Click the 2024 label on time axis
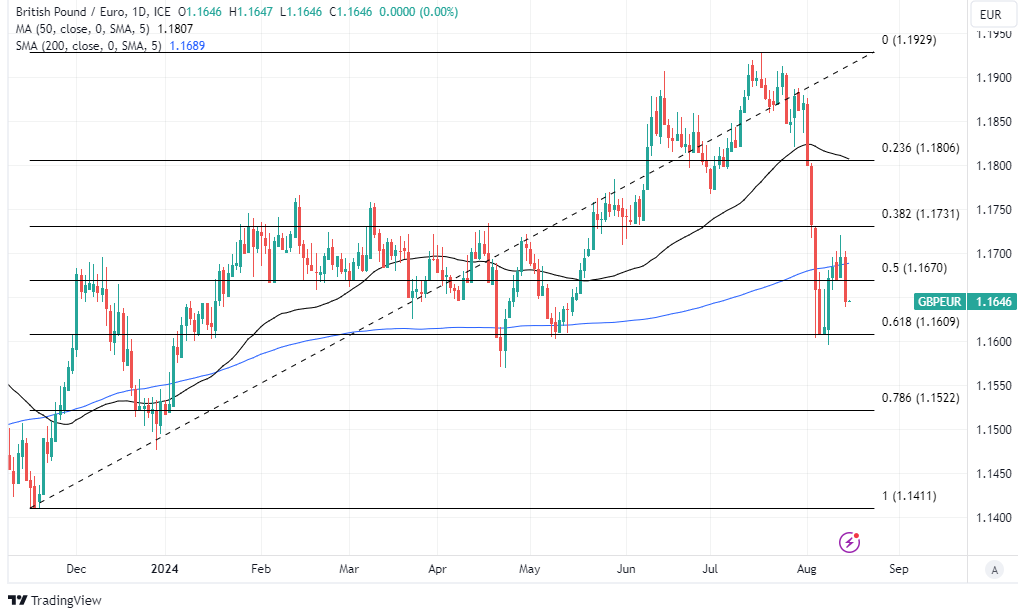 (164, 568)
